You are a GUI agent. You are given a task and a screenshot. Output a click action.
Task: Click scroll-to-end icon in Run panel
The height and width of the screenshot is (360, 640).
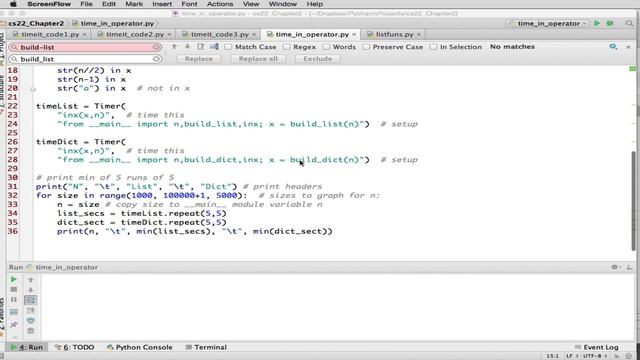pos(31,311)
